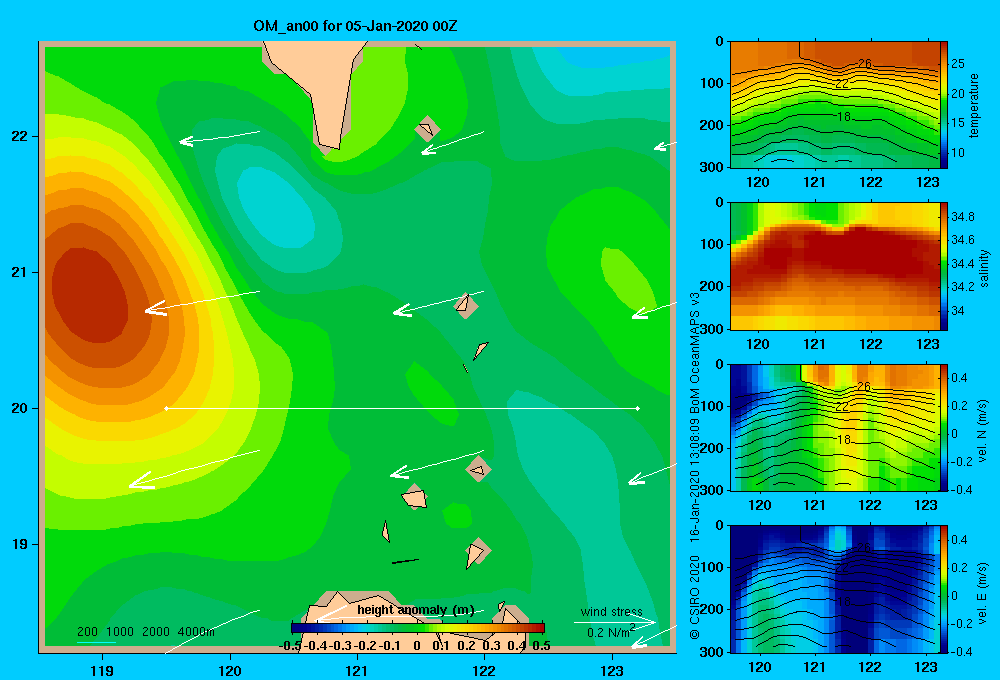Open the temperature depth section panel

pyautogui.click(x=834, y=105)
